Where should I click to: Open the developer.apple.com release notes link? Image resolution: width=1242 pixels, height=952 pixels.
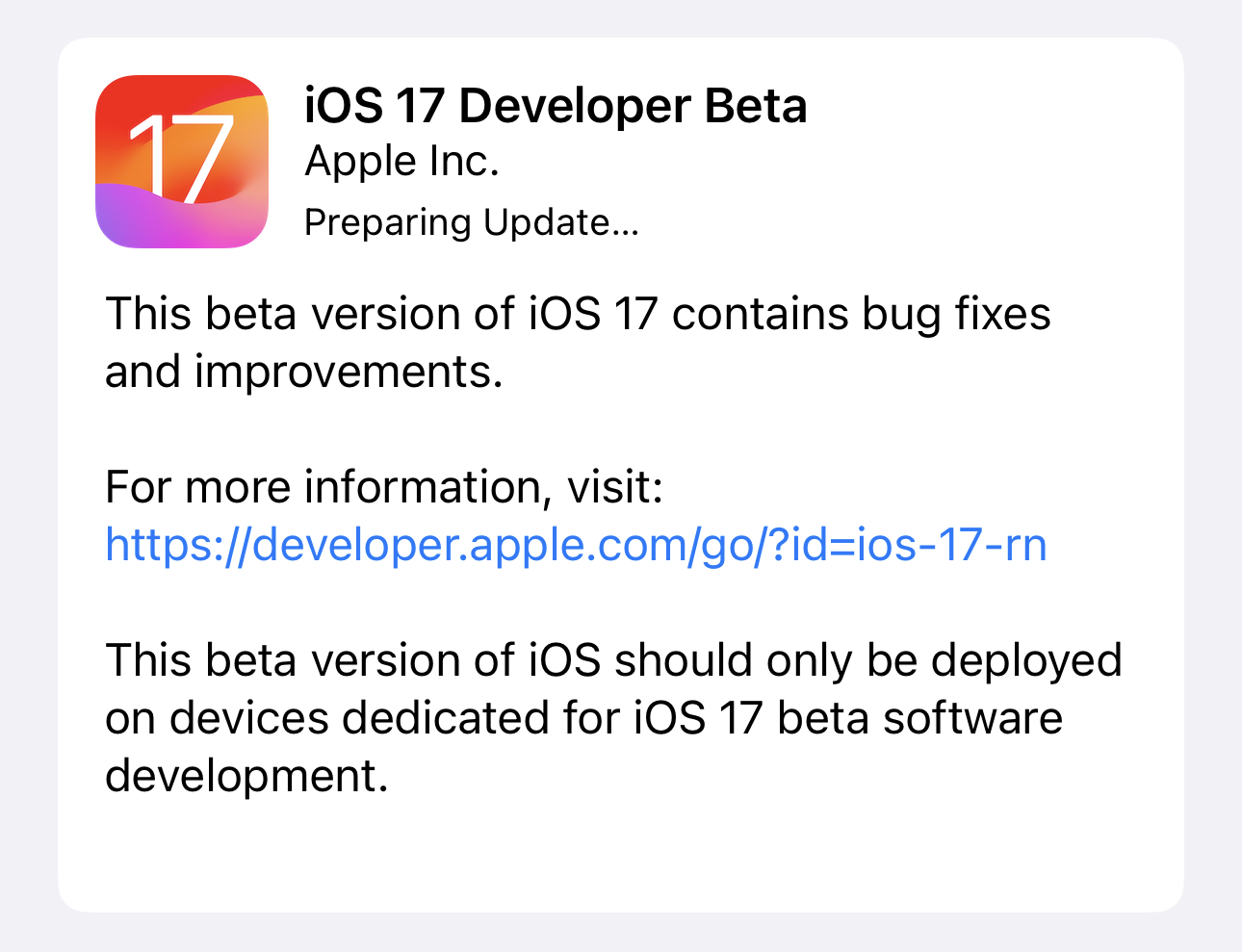coord(575,545)
